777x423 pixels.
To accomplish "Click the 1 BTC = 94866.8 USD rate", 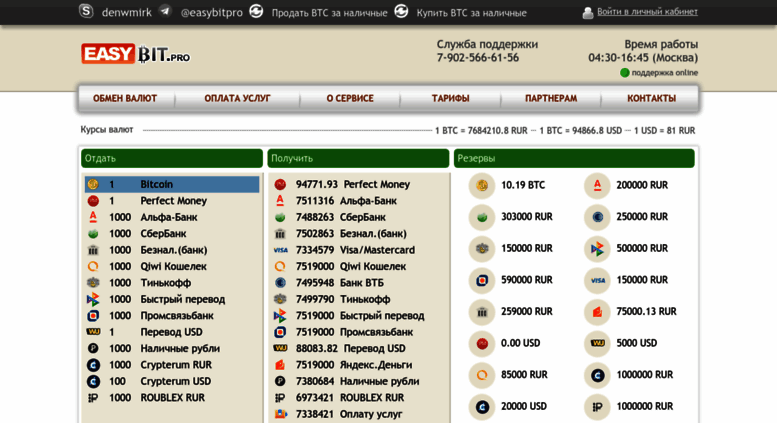I will pos(581,131).
